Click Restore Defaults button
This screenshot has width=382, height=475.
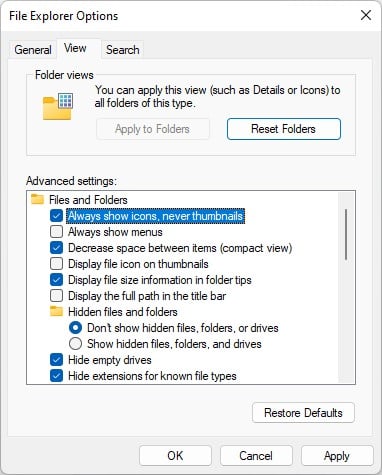coord(303,413)
